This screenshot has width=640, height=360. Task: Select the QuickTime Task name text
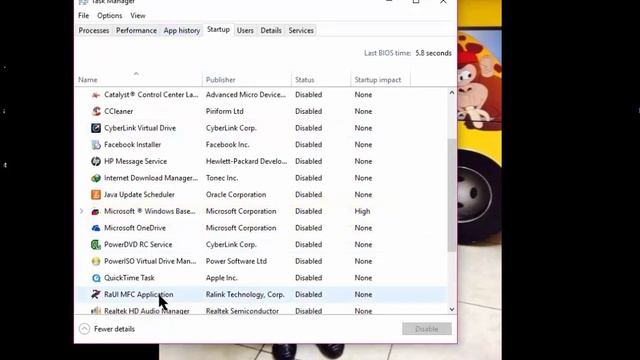(x=129, y=278)
